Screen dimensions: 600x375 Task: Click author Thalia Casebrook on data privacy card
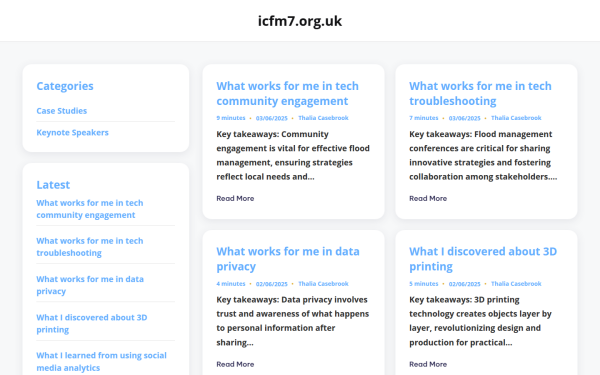click(323, 284)
